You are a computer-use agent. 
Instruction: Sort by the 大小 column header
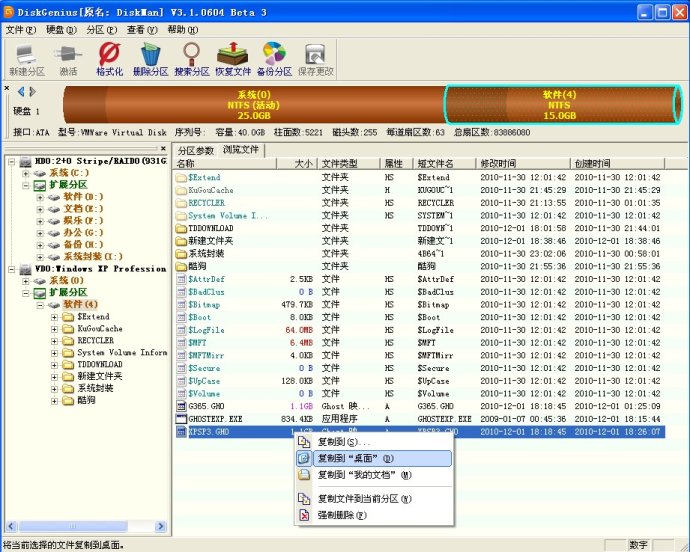coord(297,164)
